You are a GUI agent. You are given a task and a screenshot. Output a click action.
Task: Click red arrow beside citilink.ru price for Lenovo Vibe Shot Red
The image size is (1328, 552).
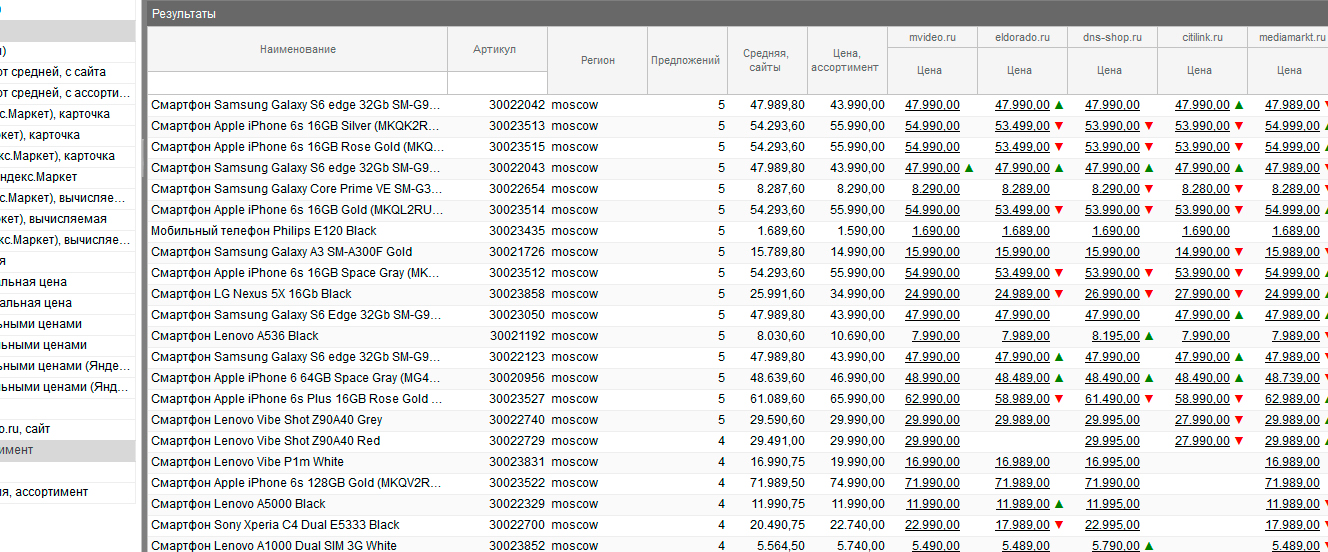[x=1239, y=441]
